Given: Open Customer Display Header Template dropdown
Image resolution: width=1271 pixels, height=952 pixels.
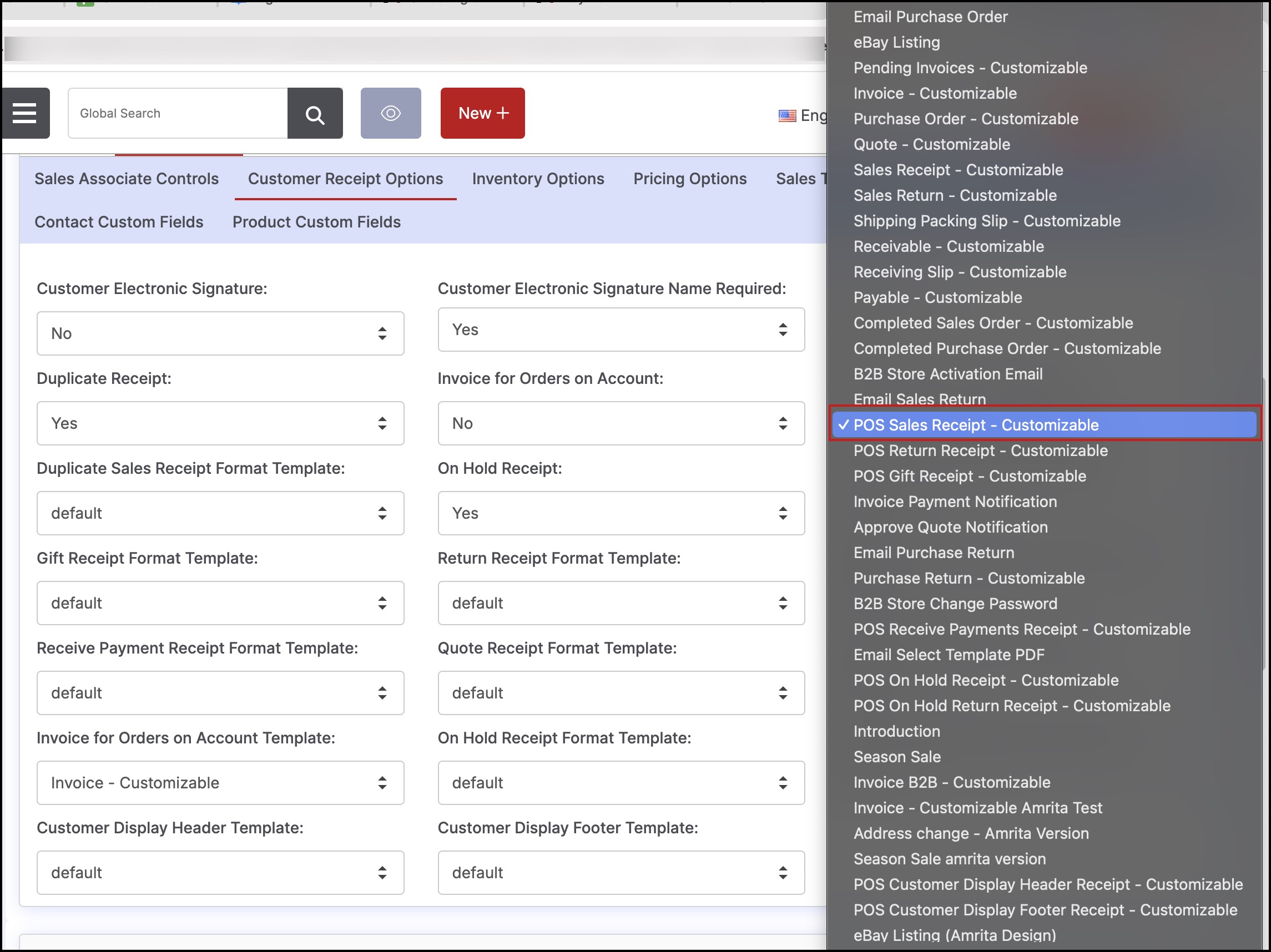Looking at the screenshot, I should (221, 873).
